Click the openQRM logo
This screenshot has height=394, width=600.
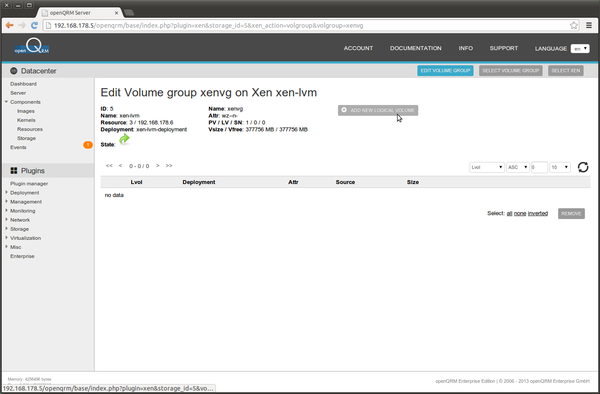[32, 46]
